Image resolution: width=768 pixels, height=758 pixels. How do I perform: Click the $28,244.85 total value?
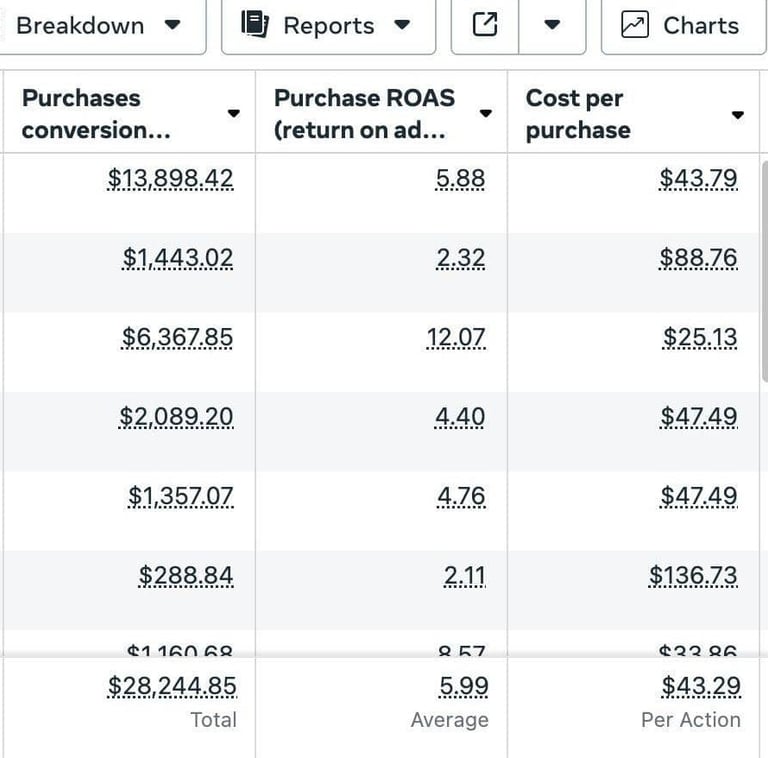173,686
